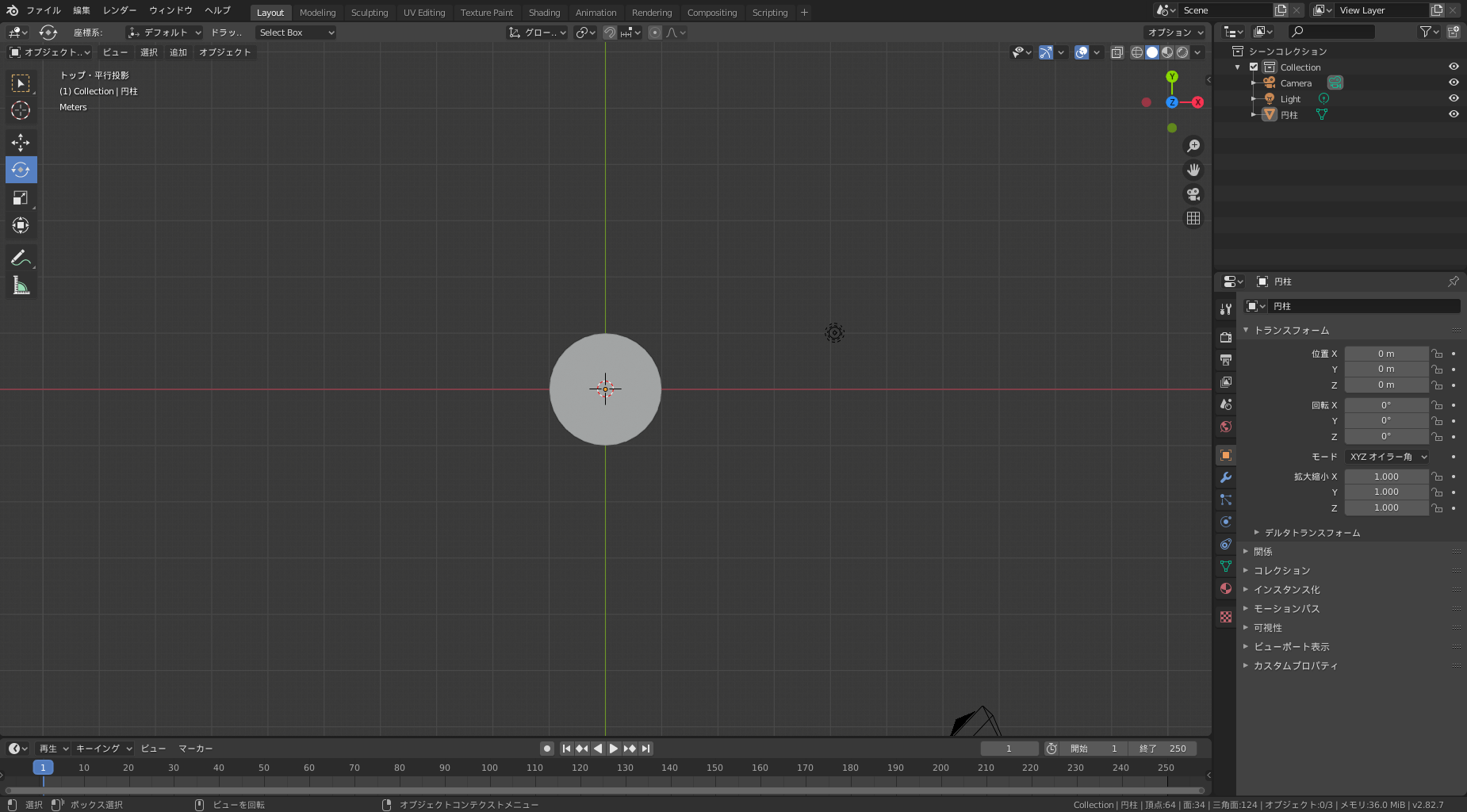This screenshot has width=1467, height=812.
Task: Expand the デルタトランスフォーム panel
Action: pyautogui.click(x=1312, y=533)
